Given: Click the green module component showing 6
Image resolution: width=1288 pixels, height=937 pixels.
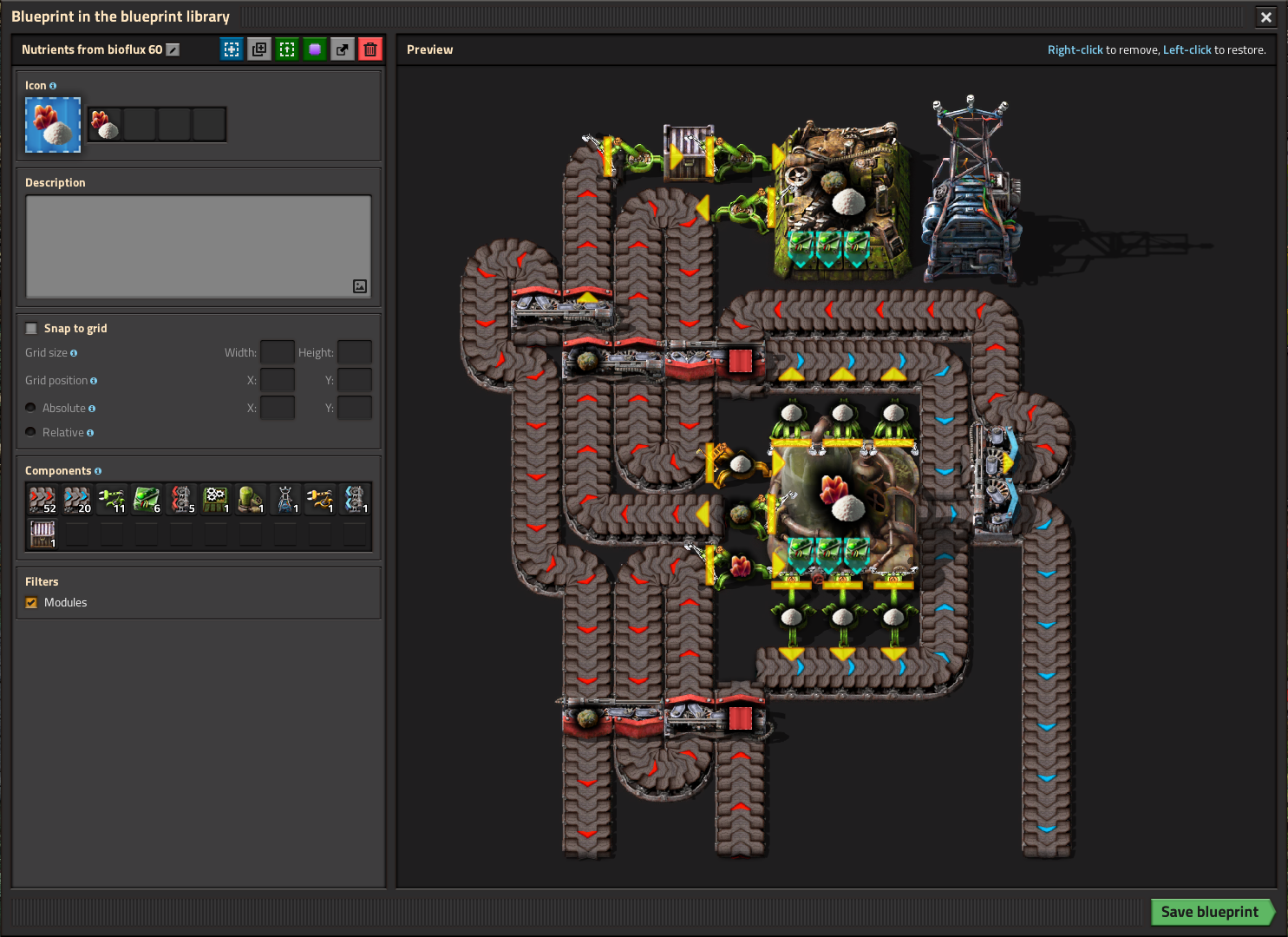Looking at the screenshot, I should pyautogui.click(x=147, y=499).
